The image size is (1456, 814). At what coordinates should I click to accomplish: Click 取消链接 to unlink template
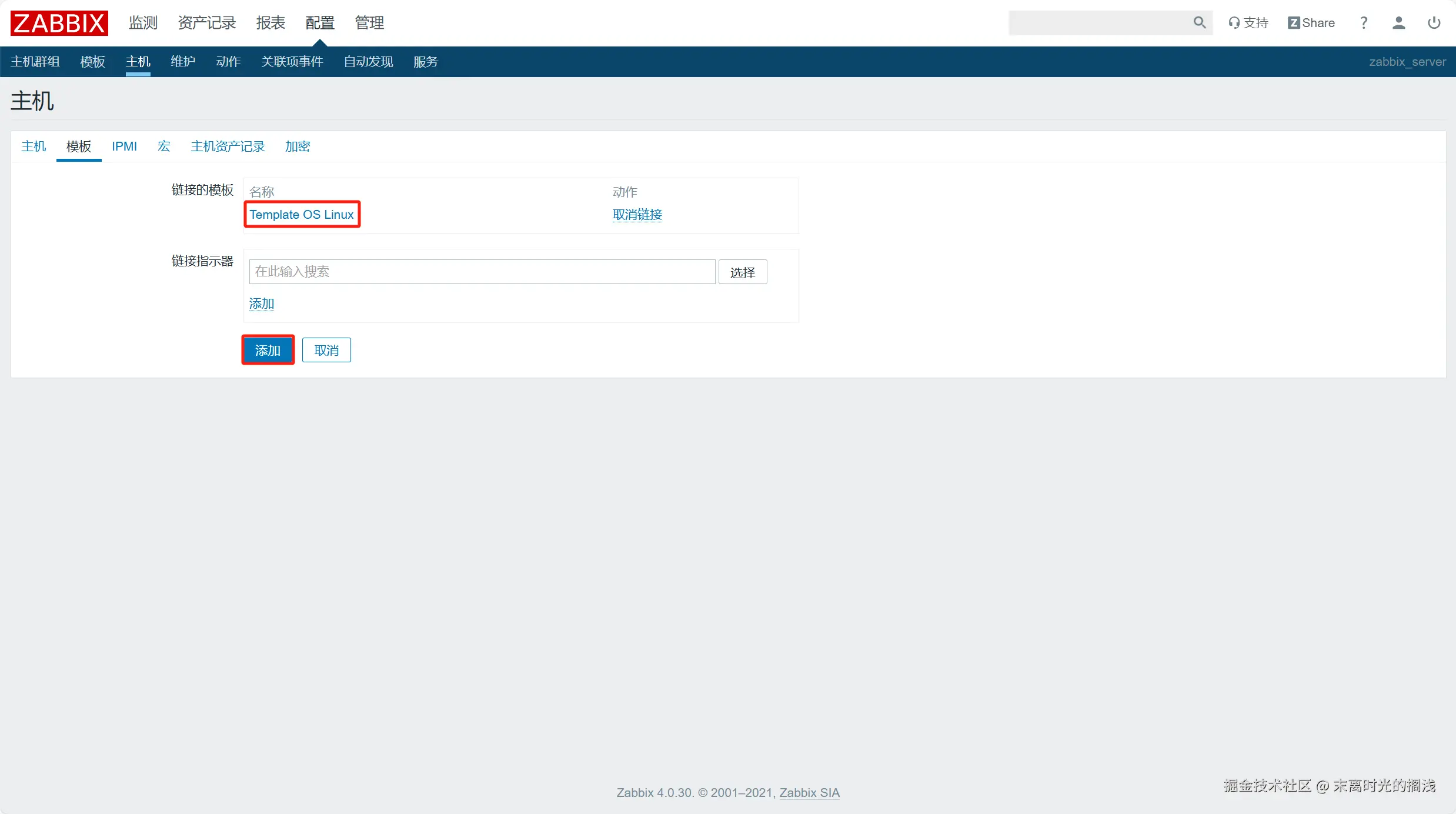pyautogui.click(x=637, y=215)
